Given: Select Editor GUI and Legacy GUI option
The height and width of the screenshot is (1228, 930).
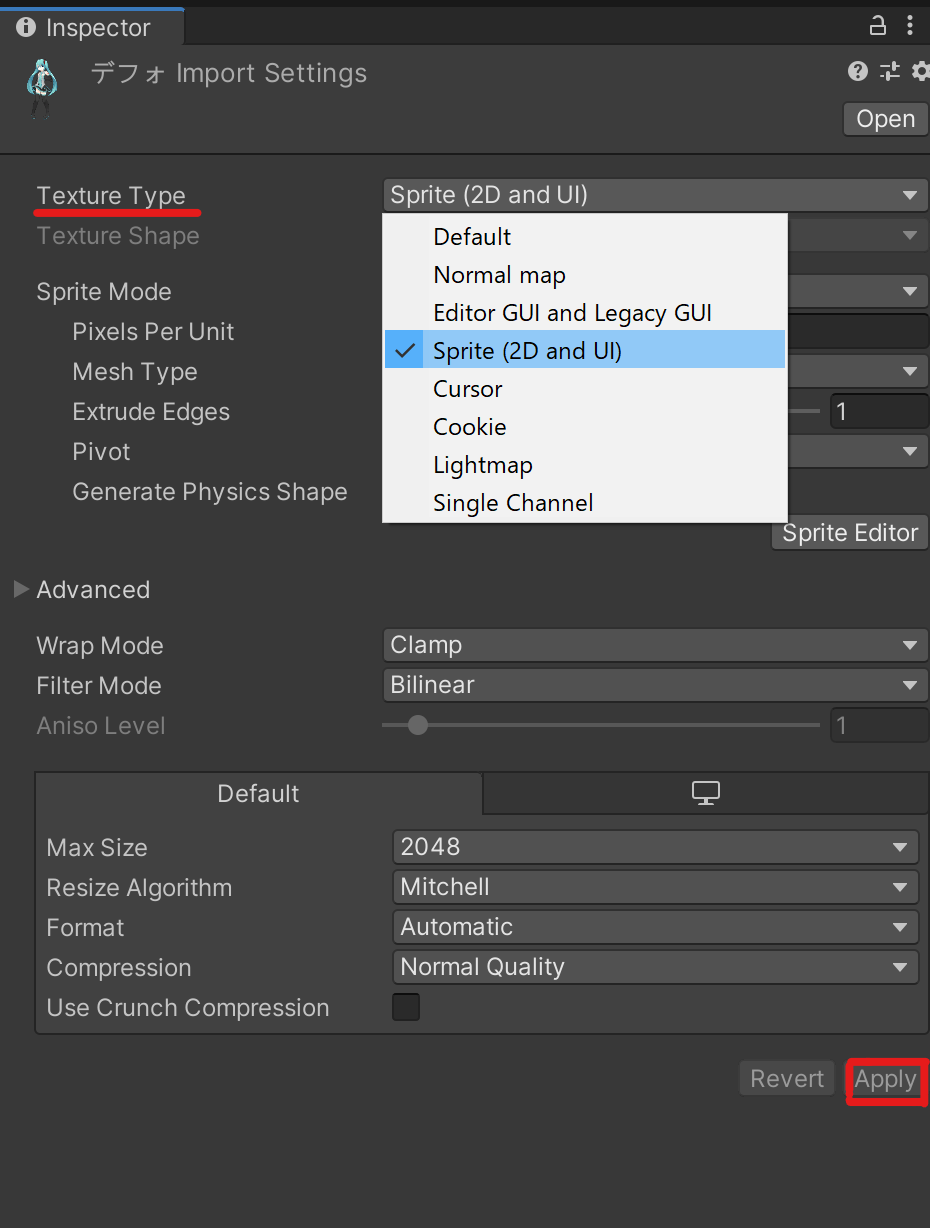Looking at the screenshot, I should click(585, 313).
